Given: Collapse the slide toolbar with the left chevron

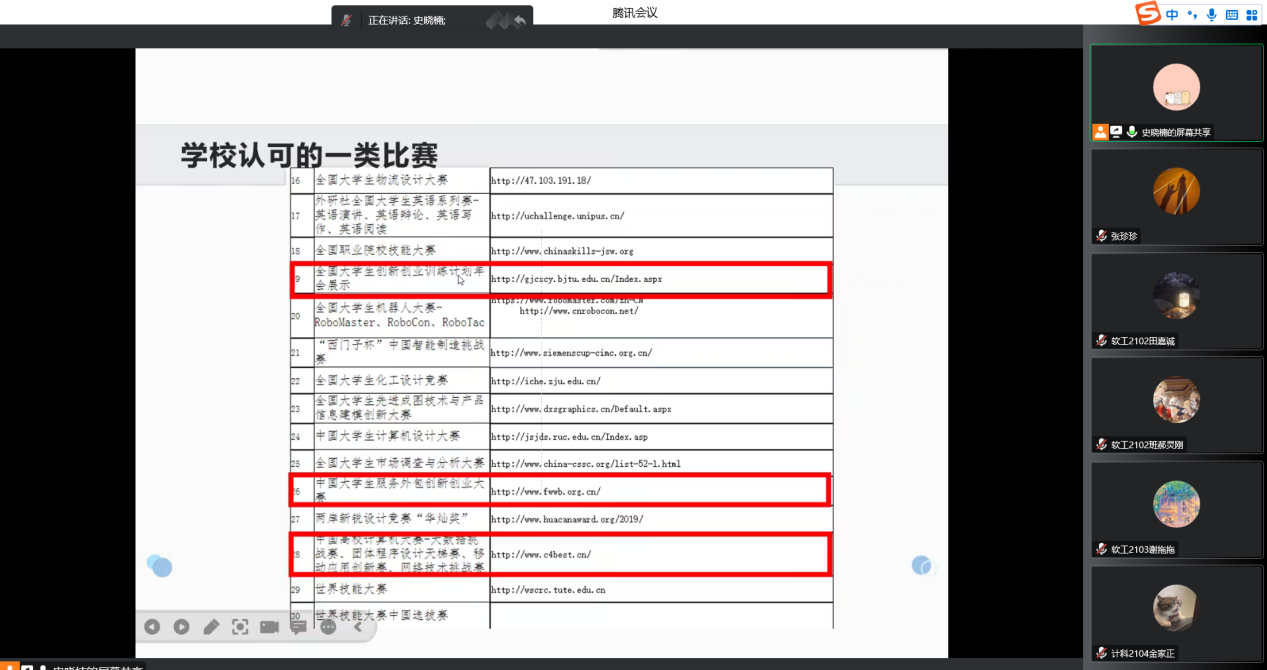Looking at the screenshot, I should click(358, 627).
